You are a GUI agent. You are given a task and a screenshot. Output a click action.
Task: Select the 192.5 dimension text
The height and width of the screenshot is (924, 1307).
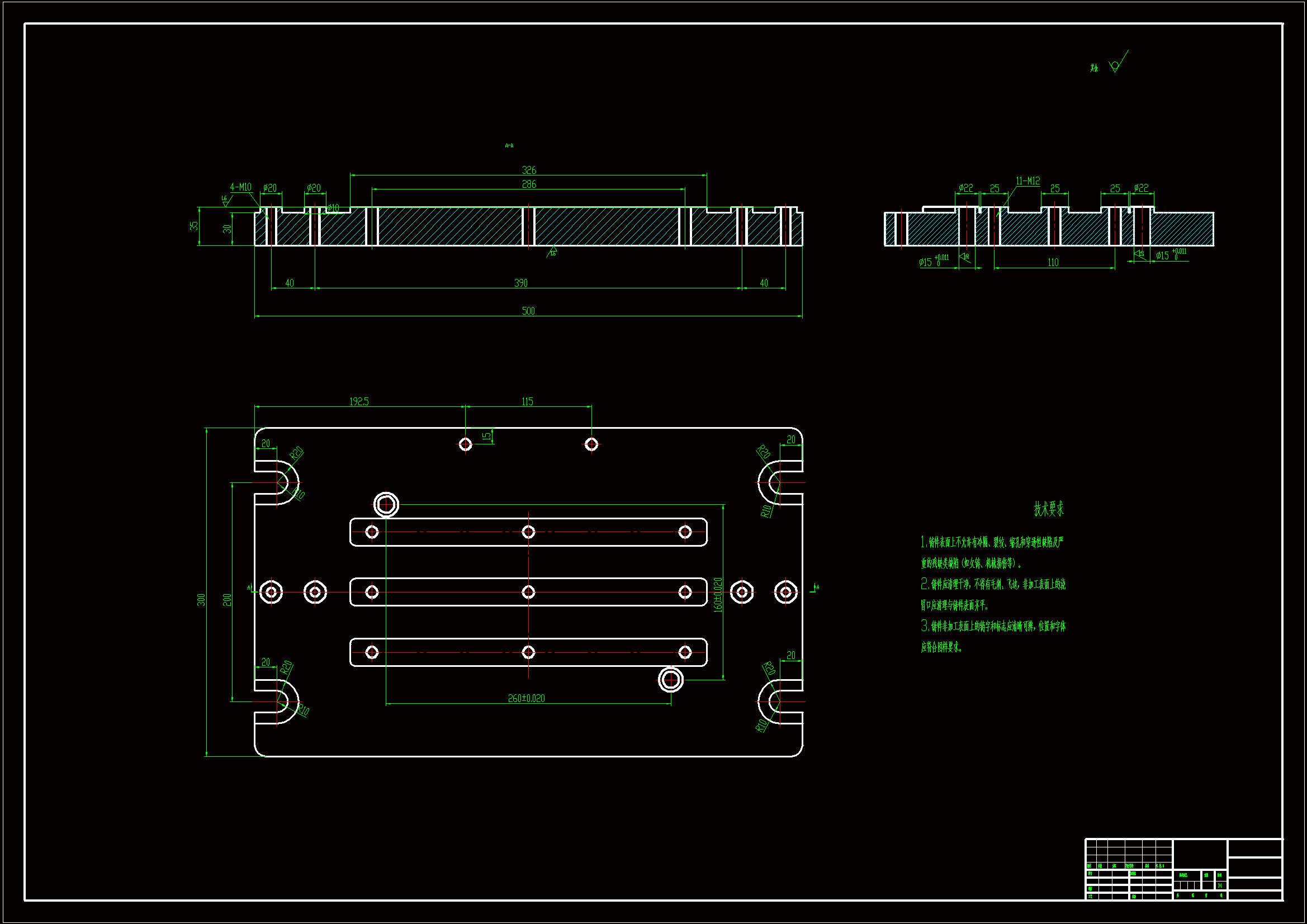click(359, 401)
